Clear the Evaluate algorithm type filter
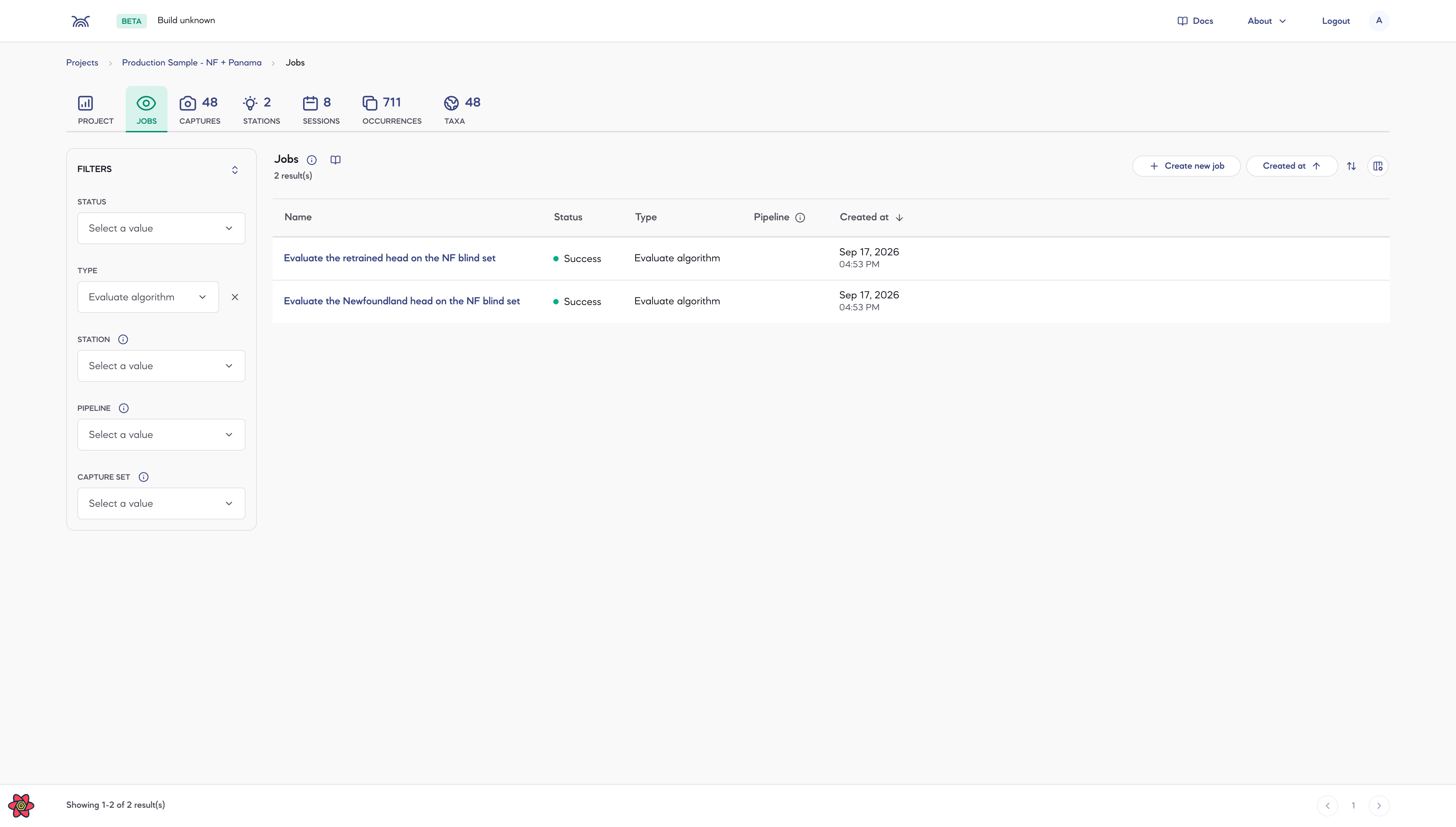This screenshot has width=1456, height=827. [x=235, y=297]
